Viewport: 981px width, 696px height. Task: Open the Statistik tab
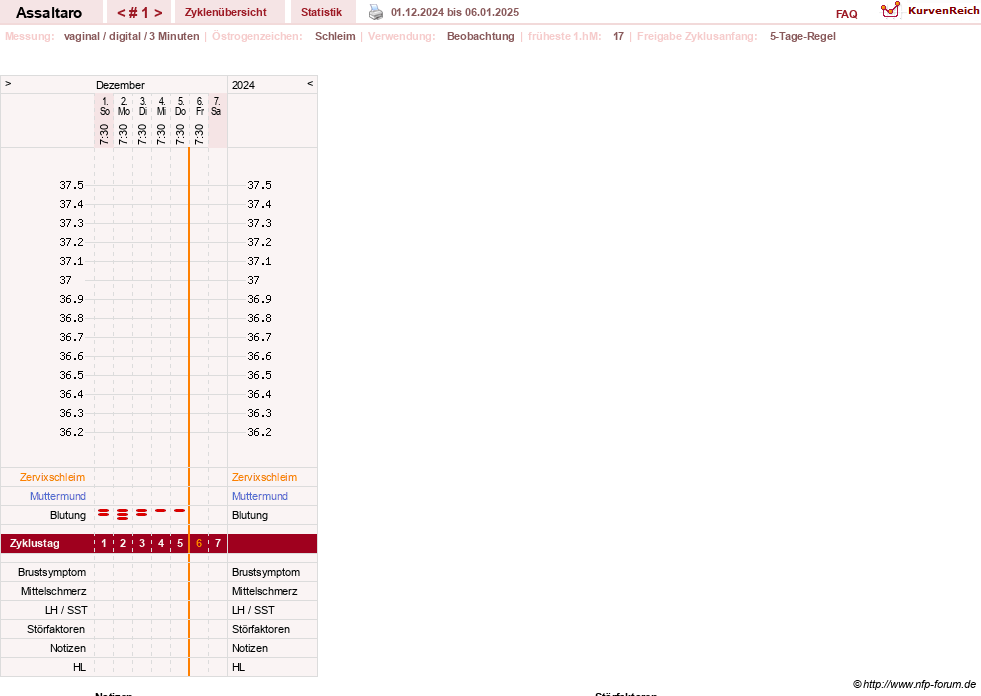(x=322, y=13)
